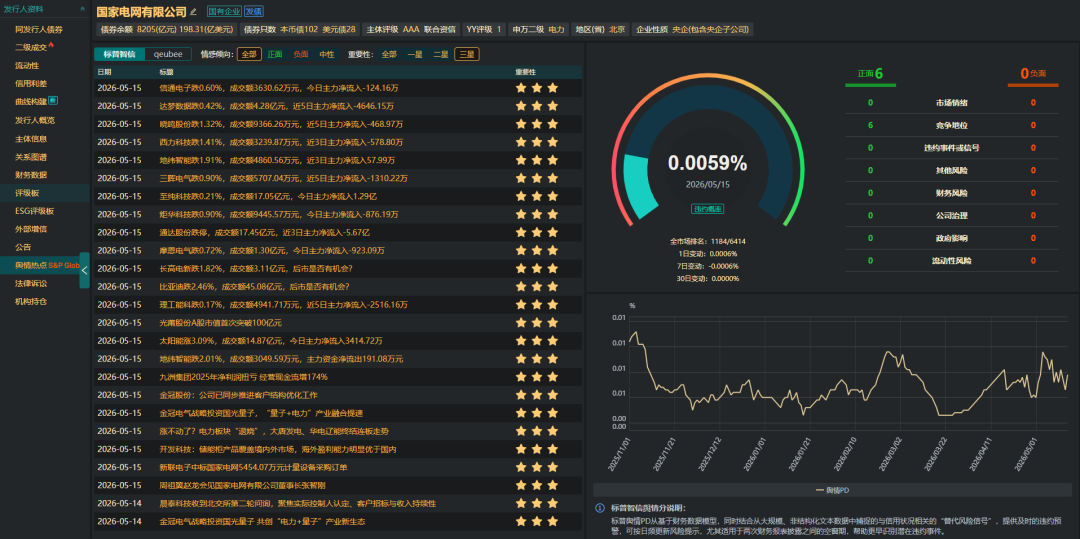Click the 违约概率 label under the gauge
The width and height of the screenshot is (1080, 539).
click(707, 209)
